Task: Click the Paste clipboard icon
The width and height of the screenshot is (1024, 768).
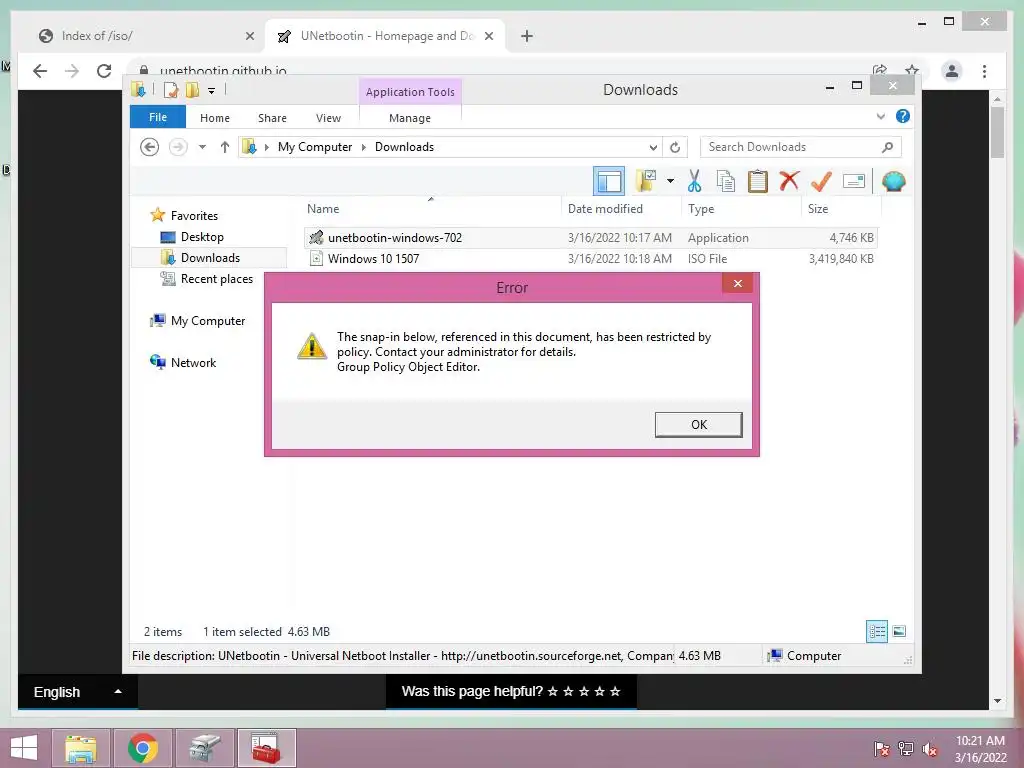Action: click(758, 181)
